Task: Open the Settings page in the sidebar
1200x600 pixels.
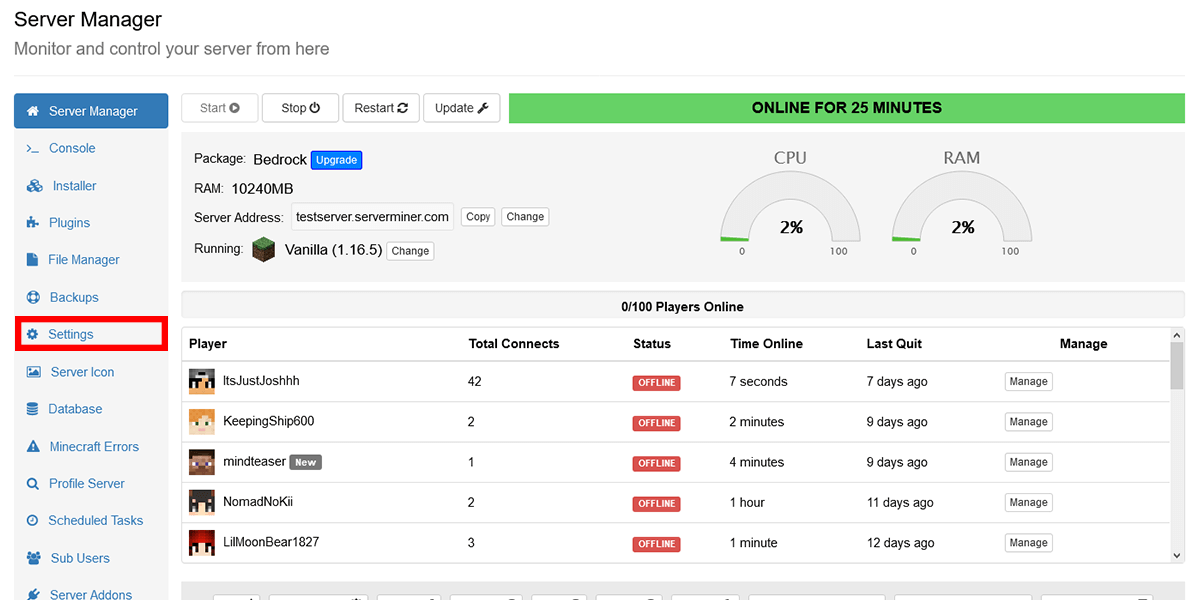Action: 91,334
